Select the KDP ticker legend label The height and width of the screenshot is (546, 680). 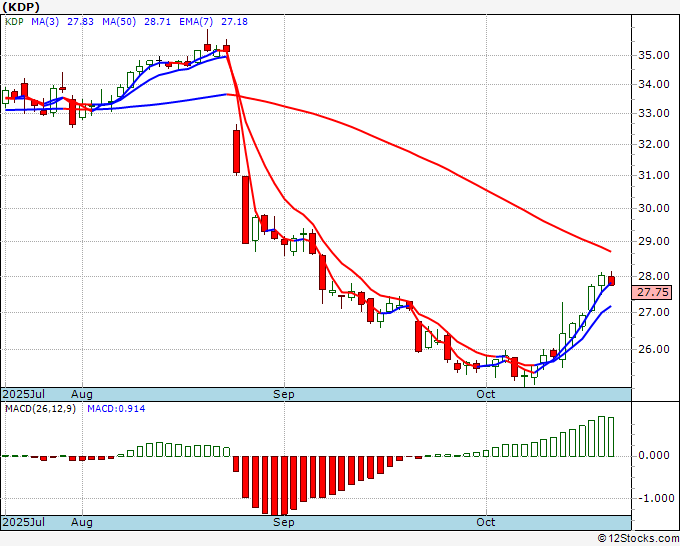point(14,22)
